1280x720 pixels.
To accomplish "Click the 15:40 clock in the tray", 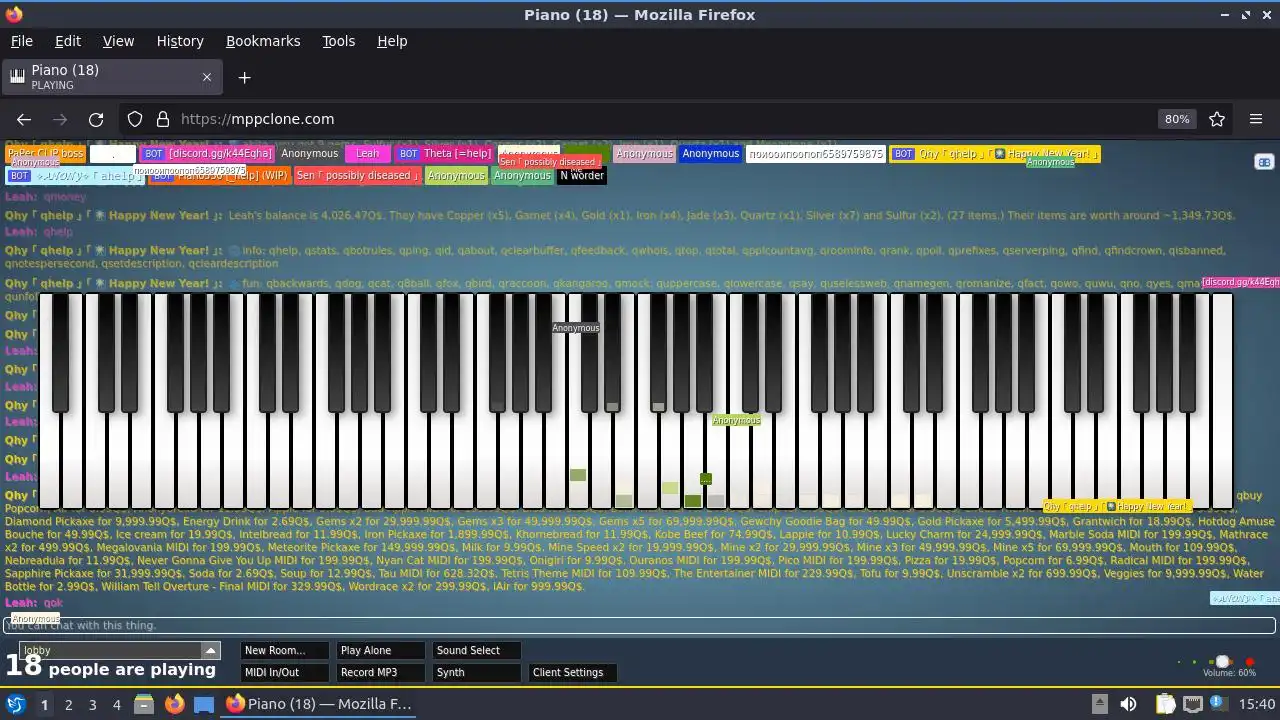I will tap(1257, 704).
